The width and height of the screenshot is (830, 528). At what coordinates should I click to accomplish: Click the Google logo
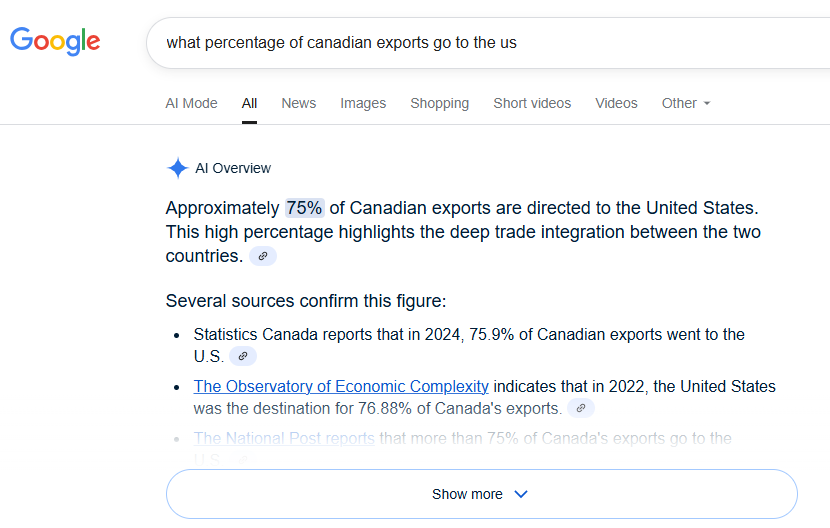55,41
